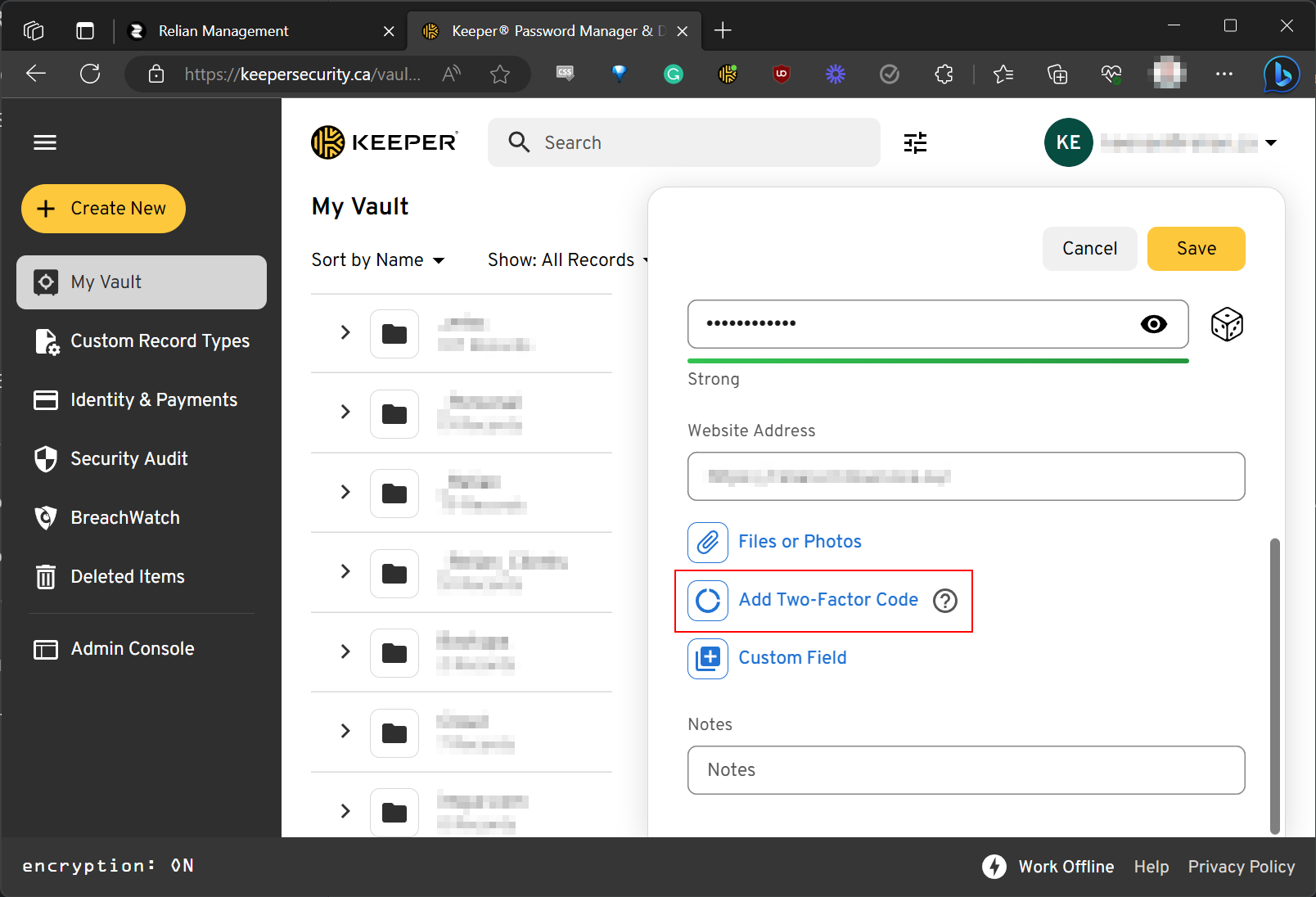The width and height of the screenshot is (1316, 897).
Task: Click the uBlock Origin extension icon
Action: (x=782, y=74)
